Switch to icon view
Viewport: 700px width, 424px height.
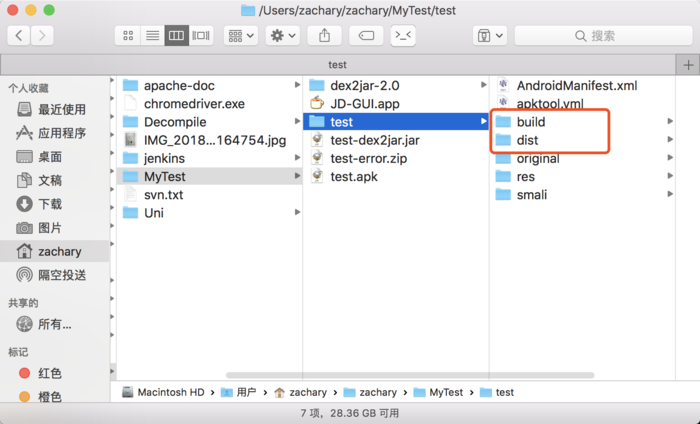pos(128,35)
